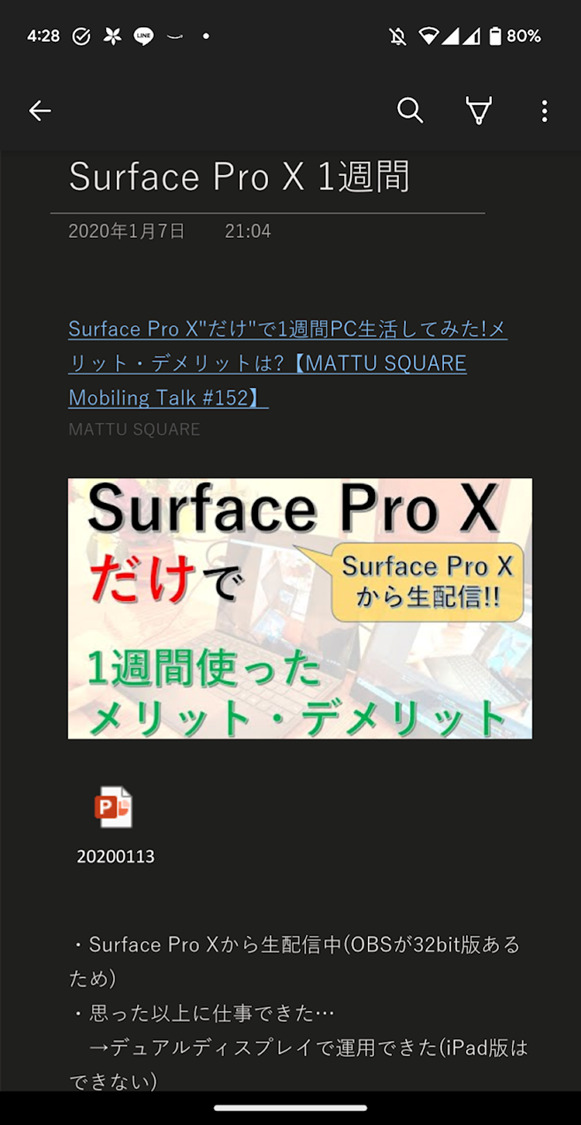
Task: Tap the battery 80% indicator
Action: [x=515, y=36]
